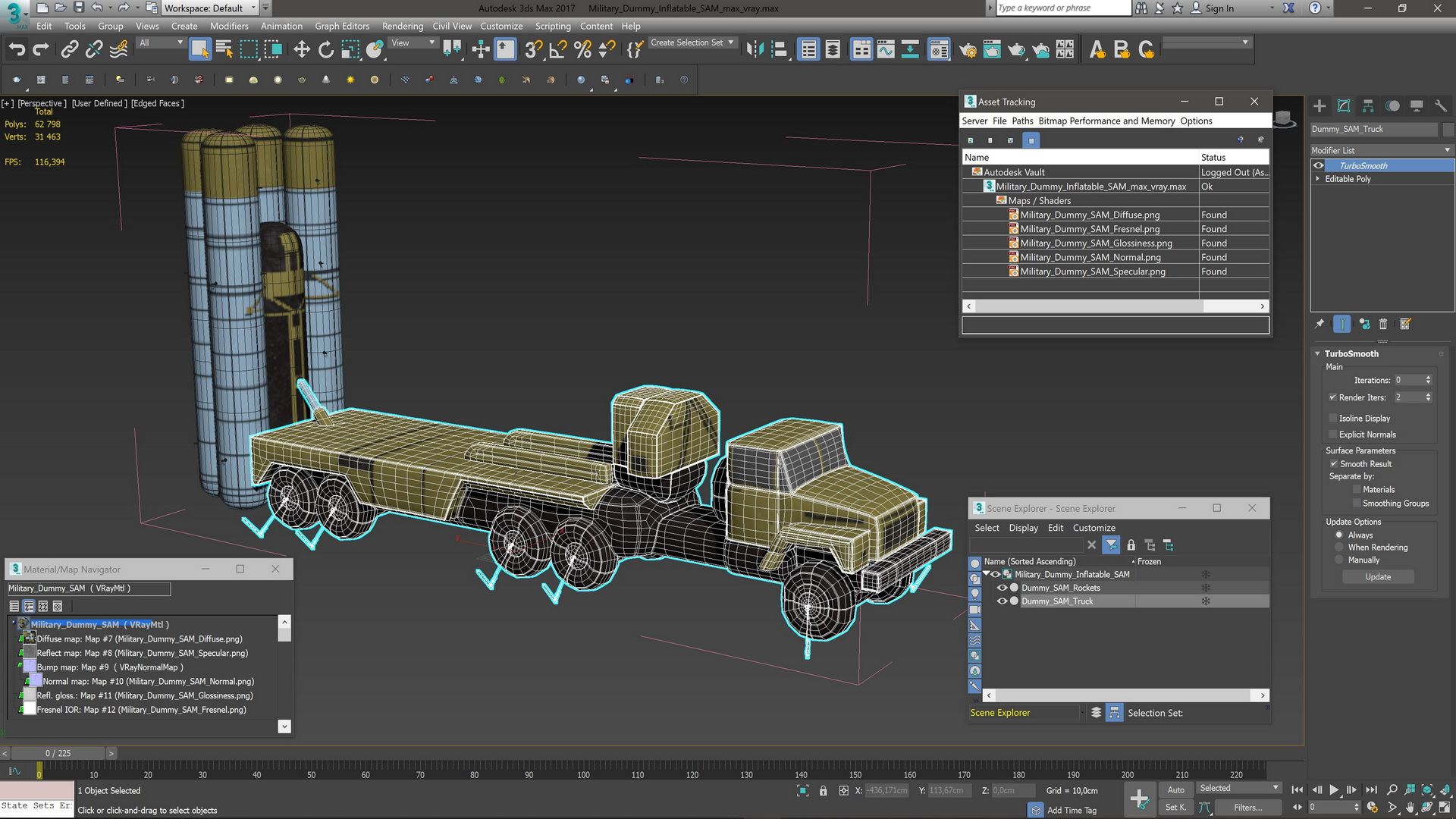This screenshot has width=1456, height=819.
Task: Open the Modifier List dropdown
Action: (1381, 150)
